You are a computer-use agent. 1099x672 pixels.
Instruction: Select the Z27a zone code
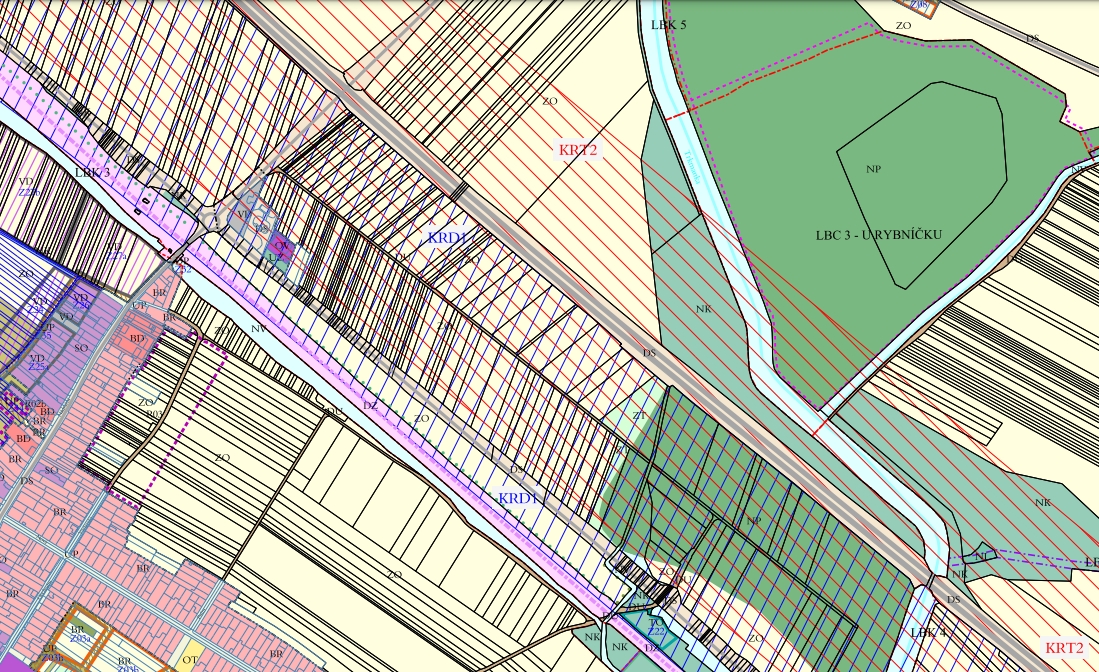click(x=117, y=255)
